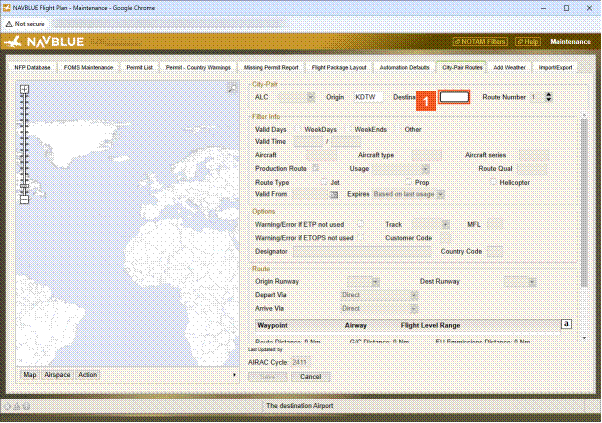The image size is (602, 423).
Task: Open the Import/Export tab
Action: click(555, 68)
